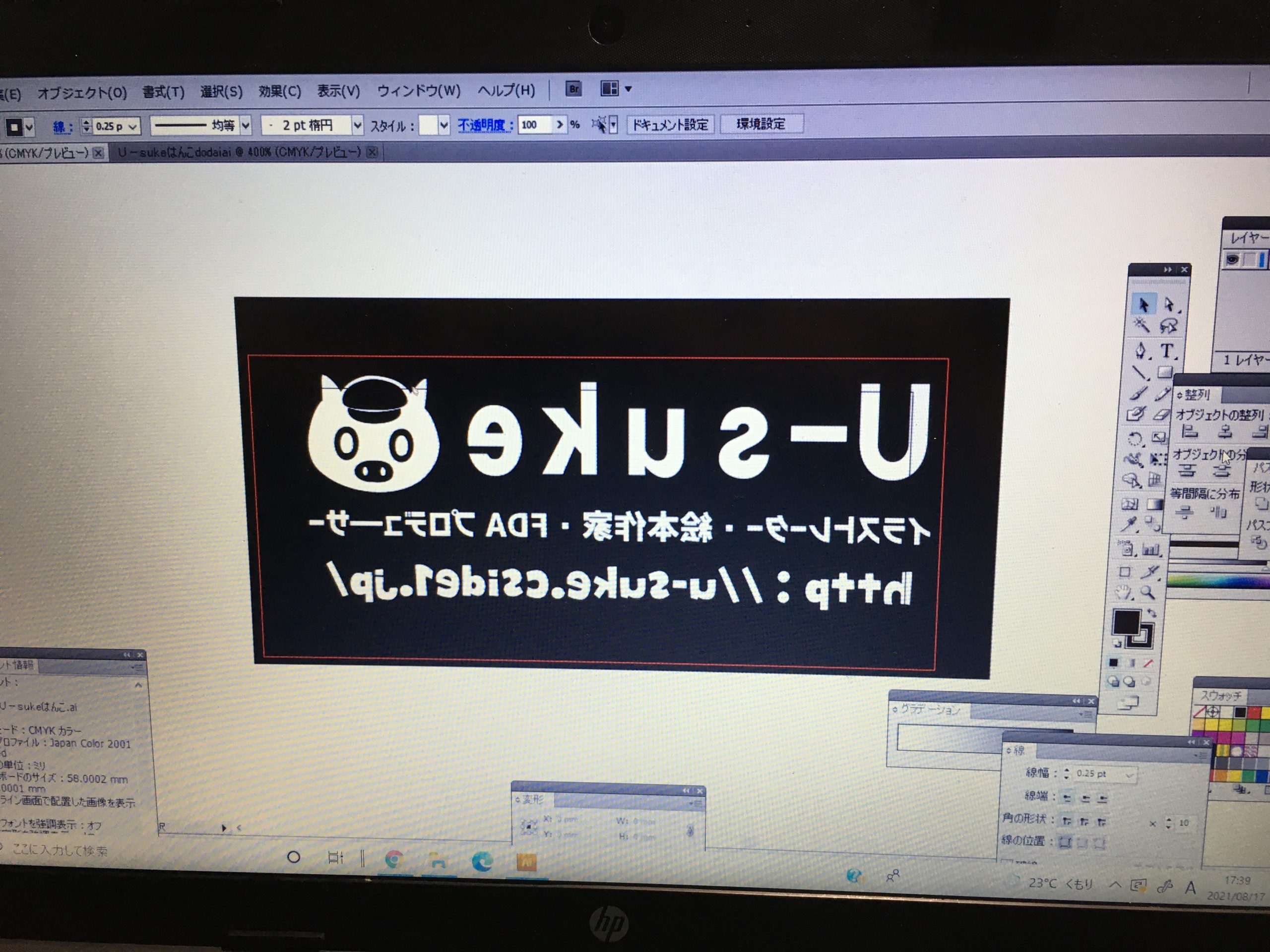Open the 書式(T) menu
Viewport: 1270px width, 952px height.
[x=164, y=92]
